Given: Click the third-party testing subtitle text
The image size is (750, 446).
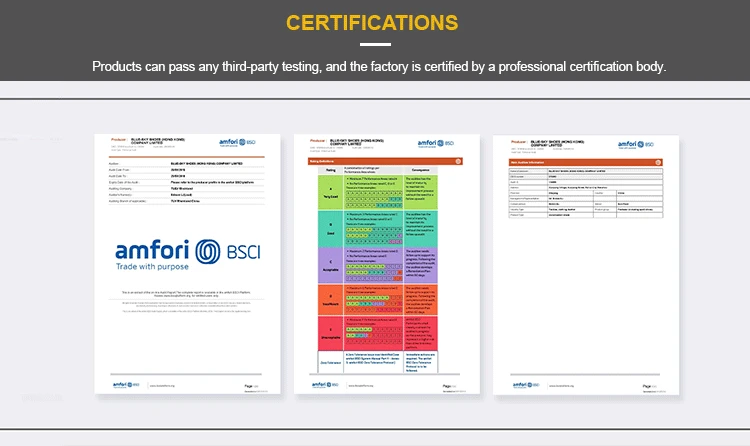Looking at the screenshot, I should pyautogui.click(x=378, y=67).
